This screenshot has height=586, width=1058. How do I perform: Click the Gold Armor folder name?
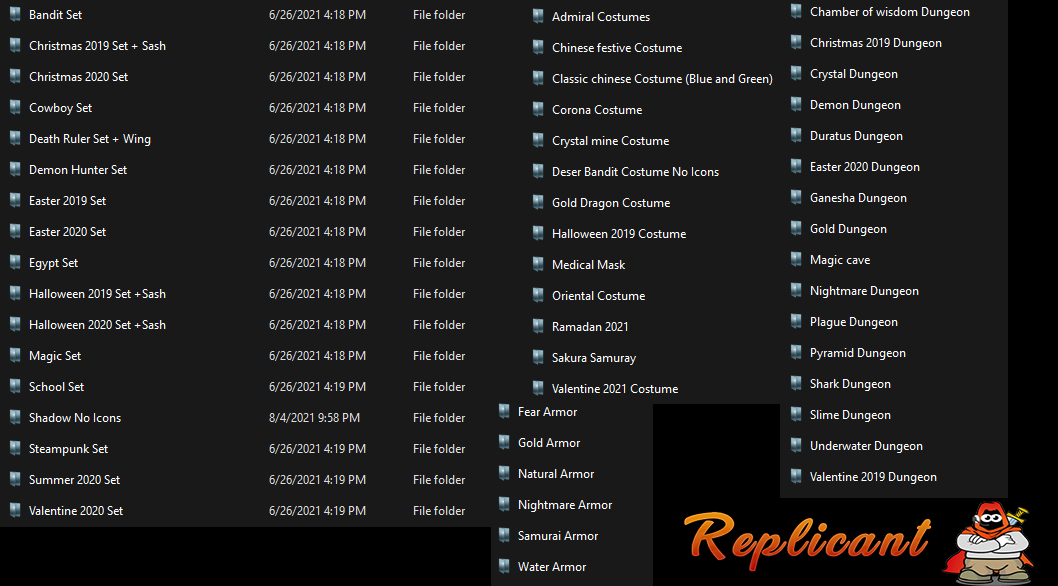click(549, 442)
